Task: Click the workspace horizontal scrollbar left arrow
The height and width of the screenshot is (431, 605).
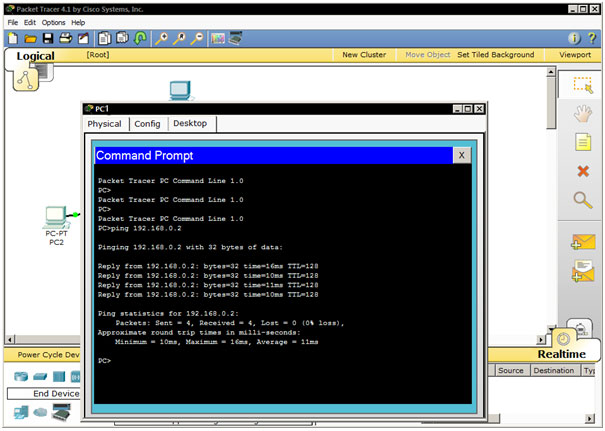Action: pyautogui.click(x=10, y=340)
